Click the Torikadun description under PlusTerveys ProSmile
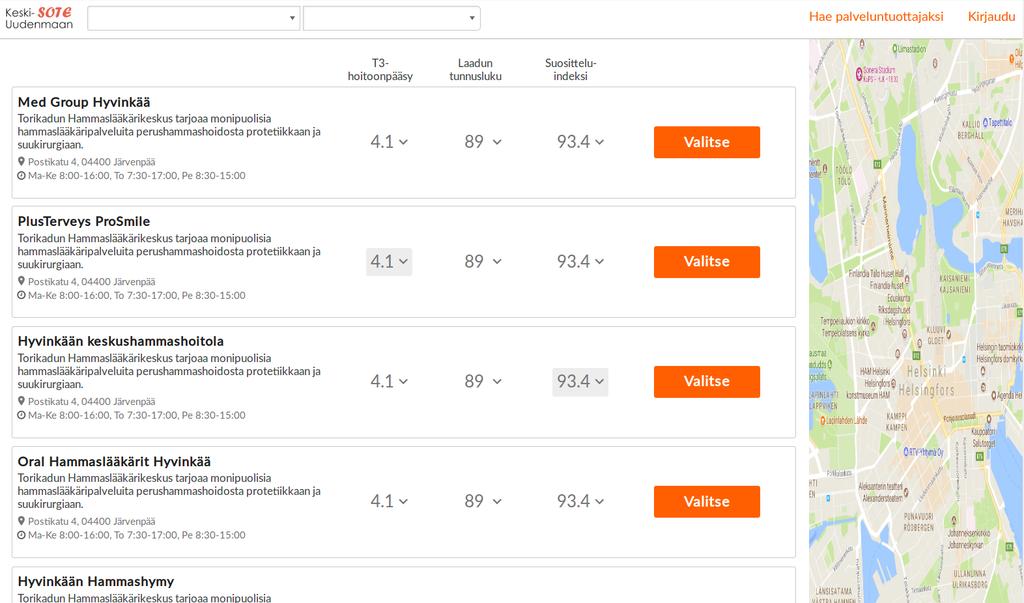 point(169,252)
